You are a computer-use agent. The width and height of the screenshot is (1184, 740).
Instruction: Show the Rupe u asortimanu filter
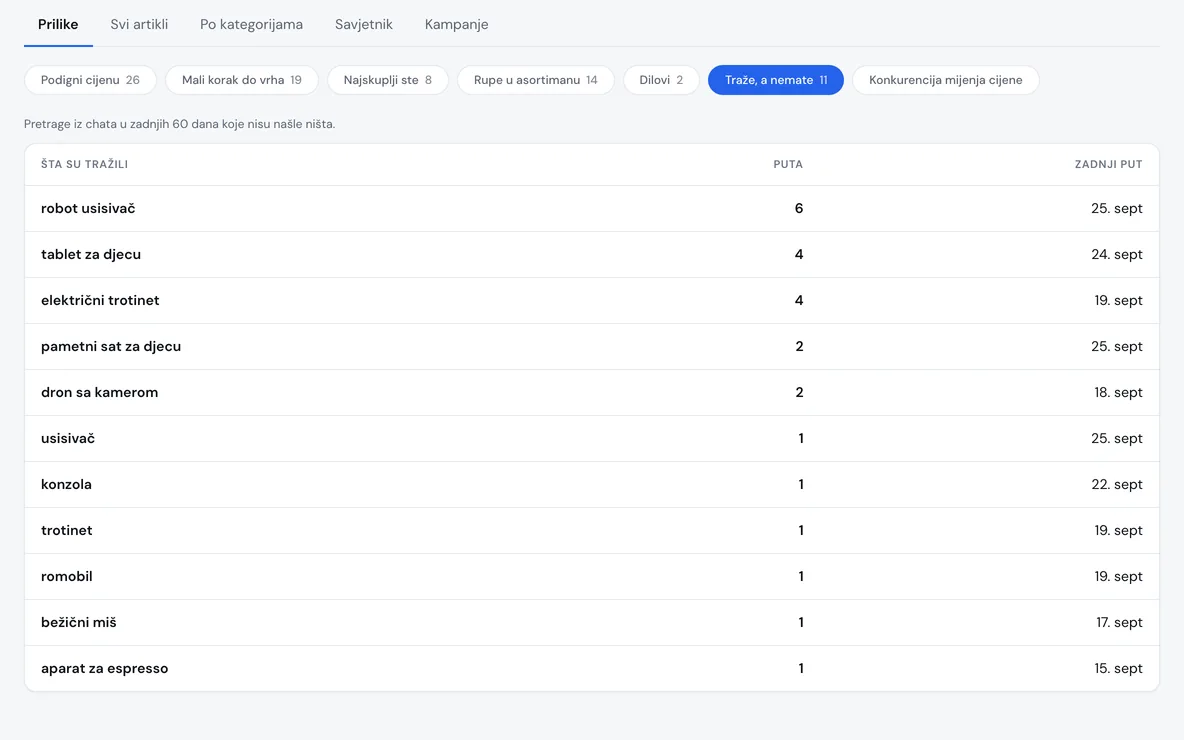coord(535,80)
